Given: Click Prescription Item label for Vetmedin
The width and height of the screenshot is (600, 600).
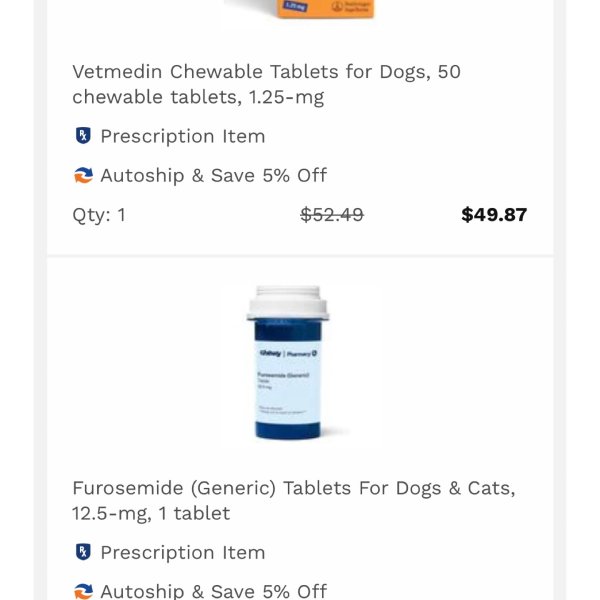Looking at the screenshot, I should tap(183, 136).
